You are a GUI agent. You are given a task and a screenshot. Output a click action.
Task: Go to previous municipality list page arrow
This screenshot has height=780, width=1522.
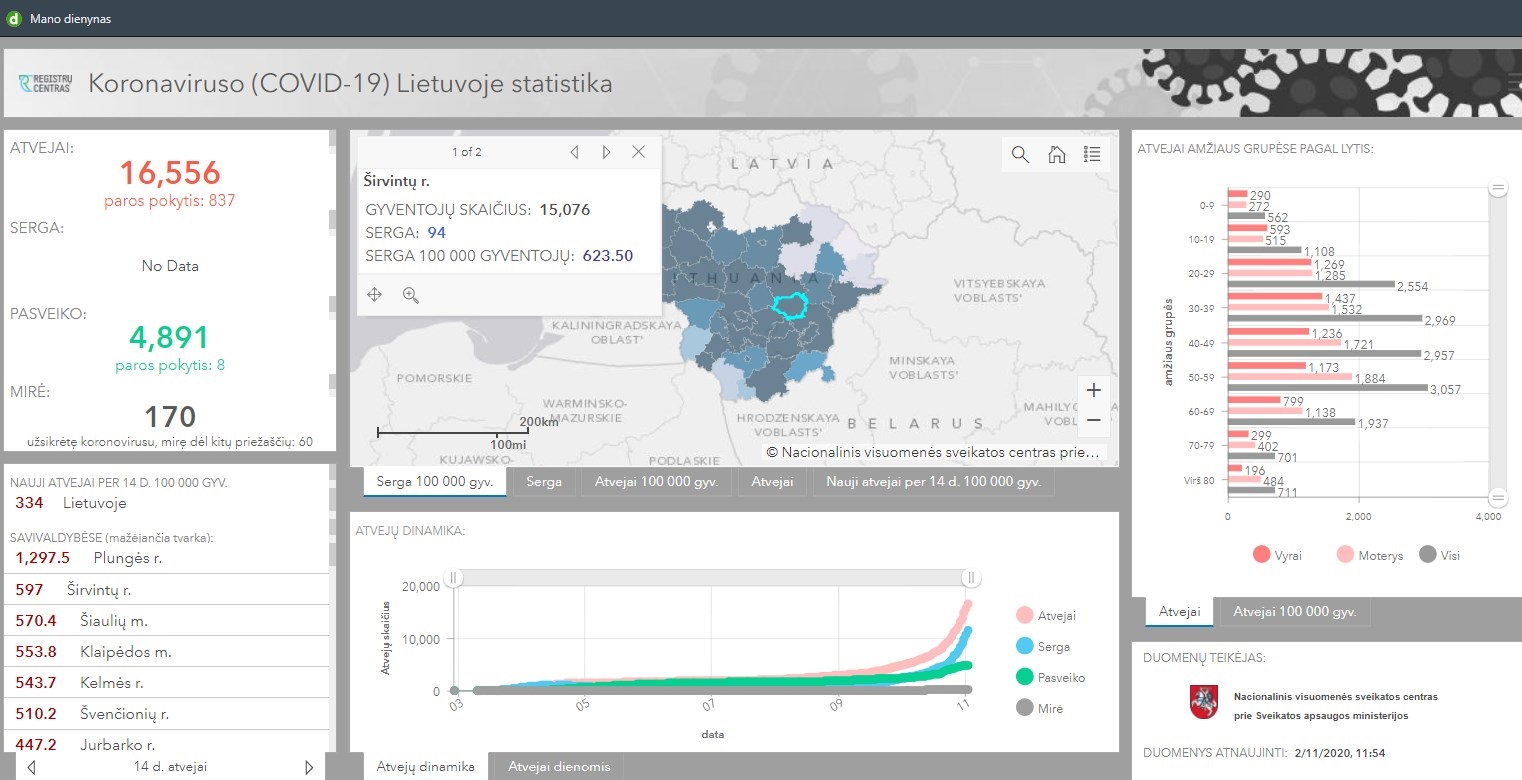coord(31,767)
